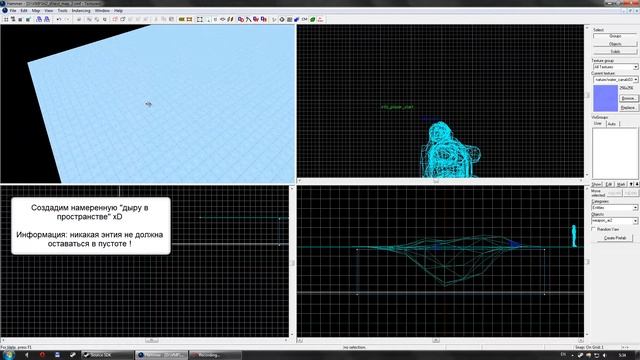Click the Toggle Face Alignment icon
The image size is (640, 360).
coord(230,19)
